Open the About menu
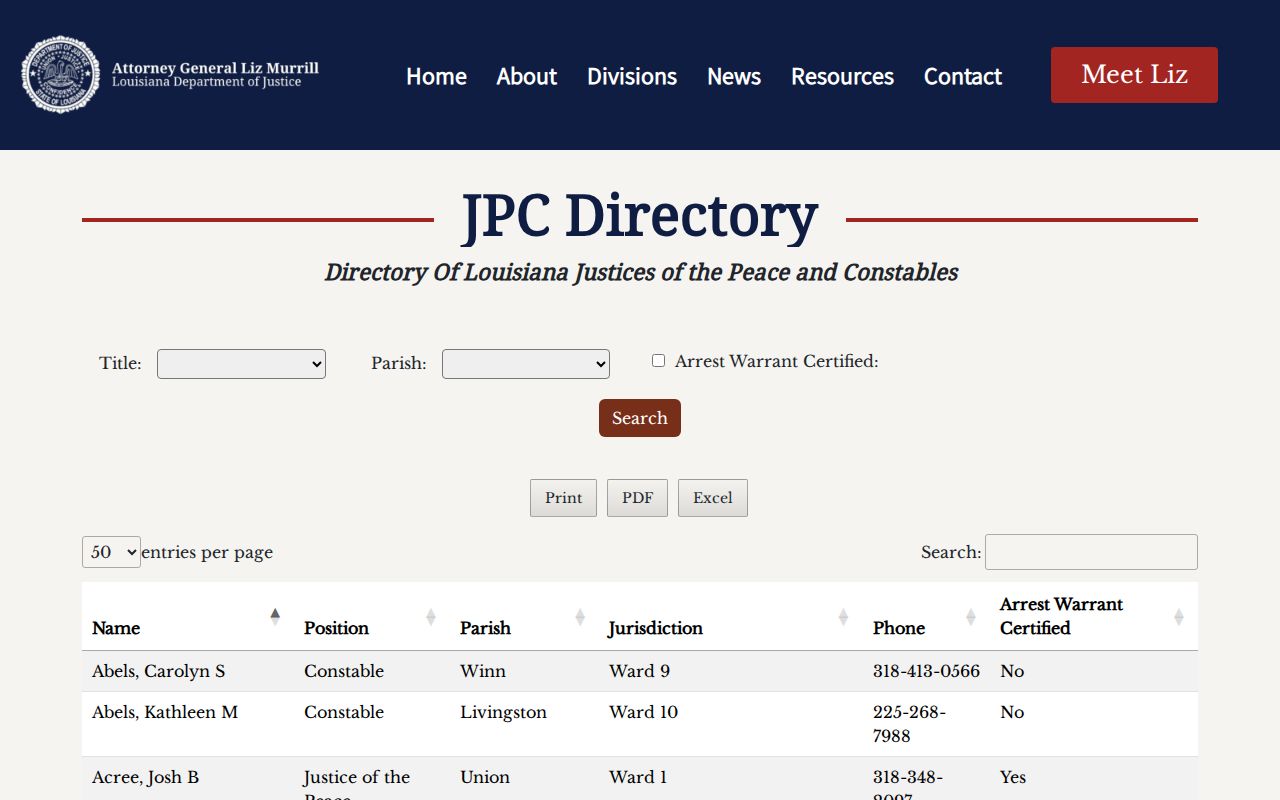This screenshot has width=1280, height=800. tap(527, 76)
